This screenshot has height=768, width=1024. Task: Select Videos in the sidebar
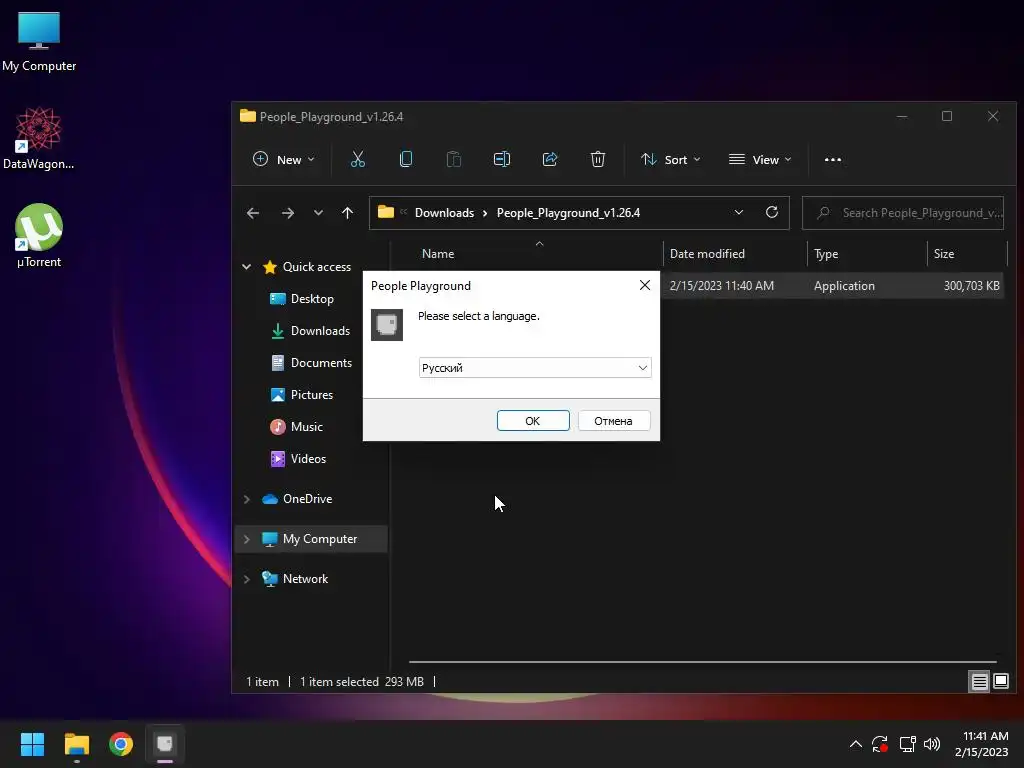pyautogui.click(x=308, y=458)
